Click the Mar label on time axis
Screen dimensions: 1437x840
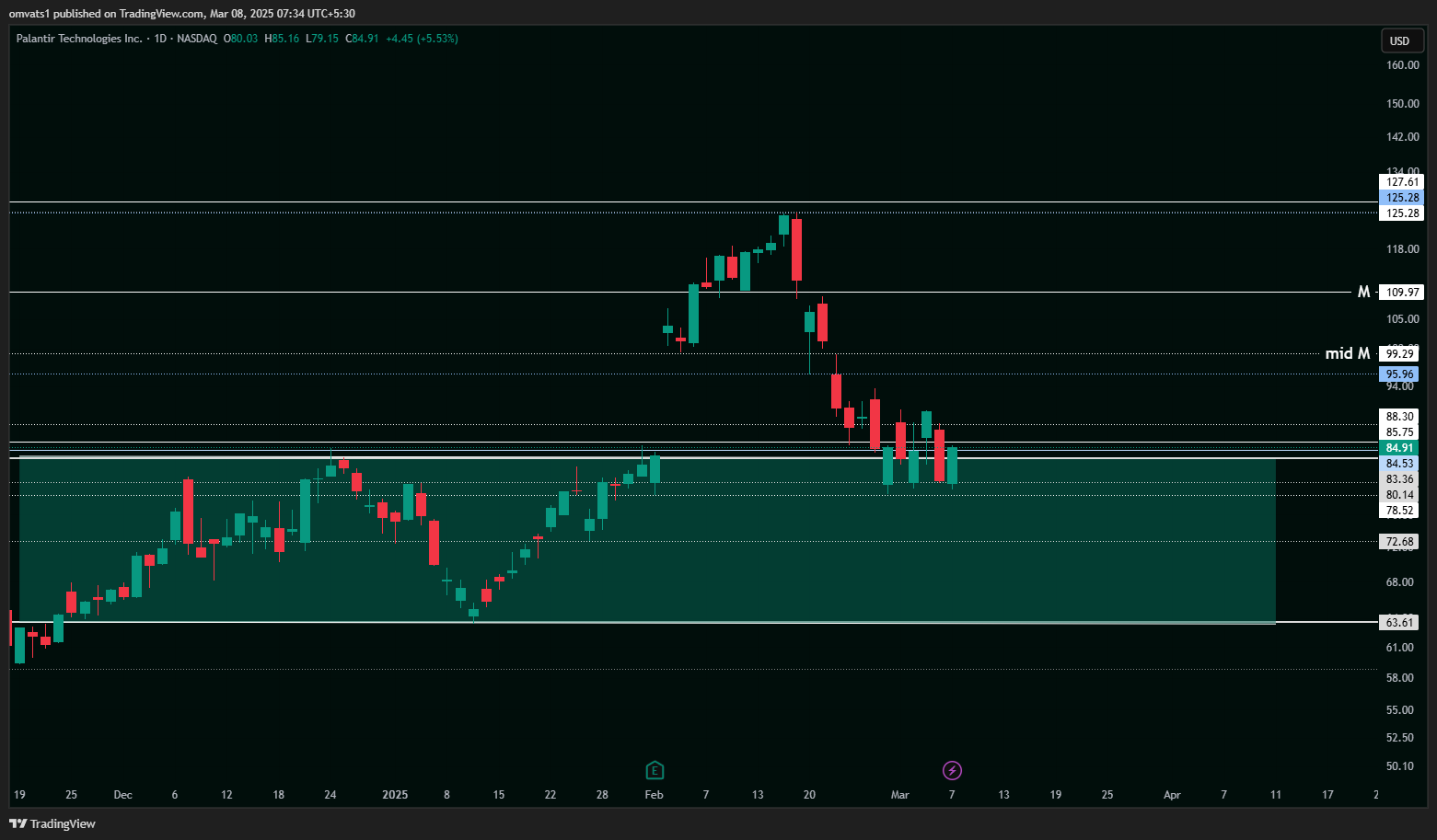(x=899, y=795)
